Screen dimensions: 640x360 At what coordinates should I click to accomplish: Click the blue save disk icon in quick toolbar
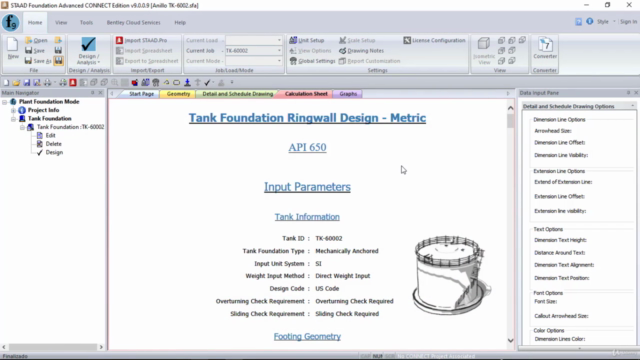coord(27,82)
